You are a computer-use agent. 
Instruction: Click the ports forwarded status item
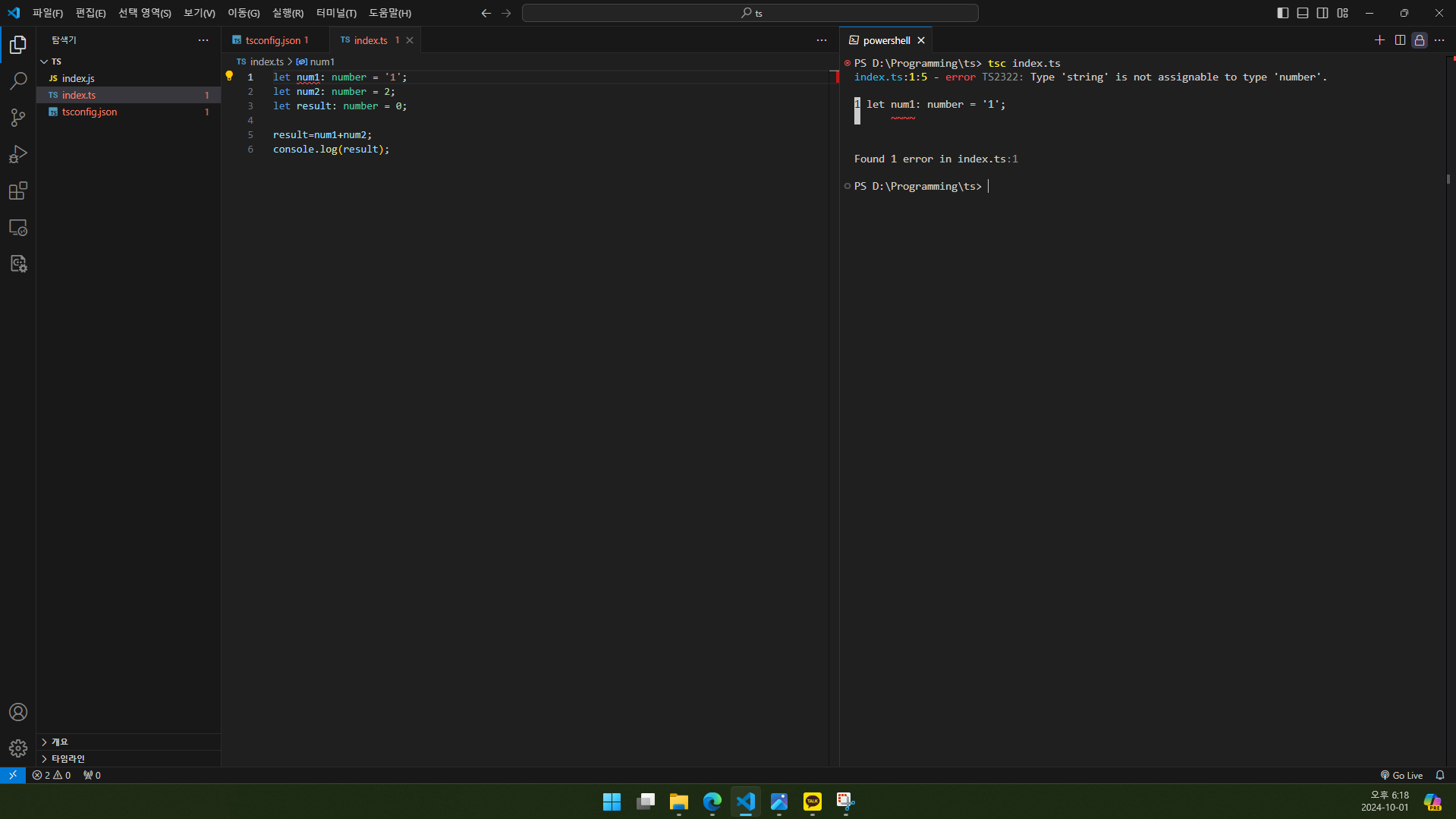pyautogui.click(x=92, y=775)
